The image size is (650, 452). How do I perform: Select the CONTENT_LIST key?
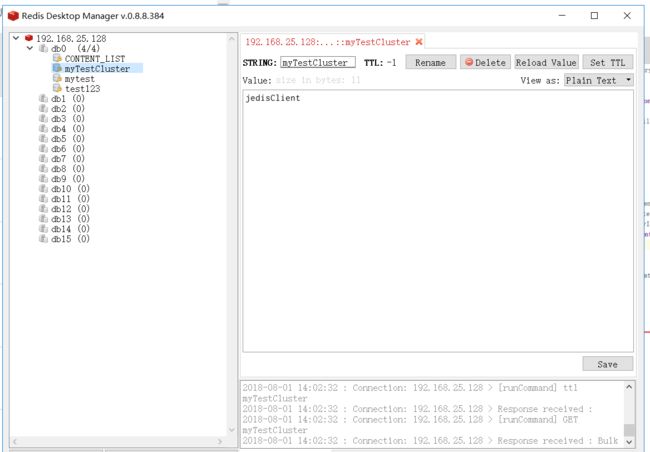pyautogui.click(x=95, y=58)
